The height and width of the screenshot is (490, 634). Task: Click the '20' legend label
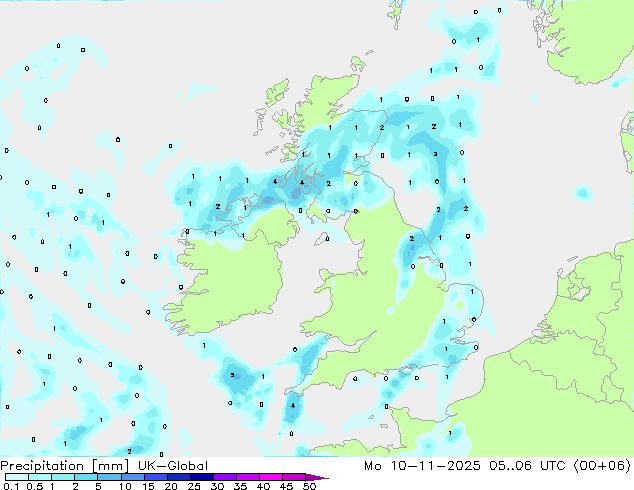point(171,486)
